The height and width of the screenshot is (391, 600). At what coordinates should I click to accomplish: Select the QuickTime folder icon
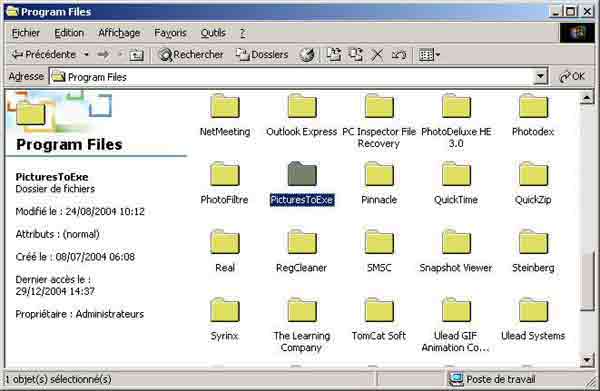click(456, 174)
